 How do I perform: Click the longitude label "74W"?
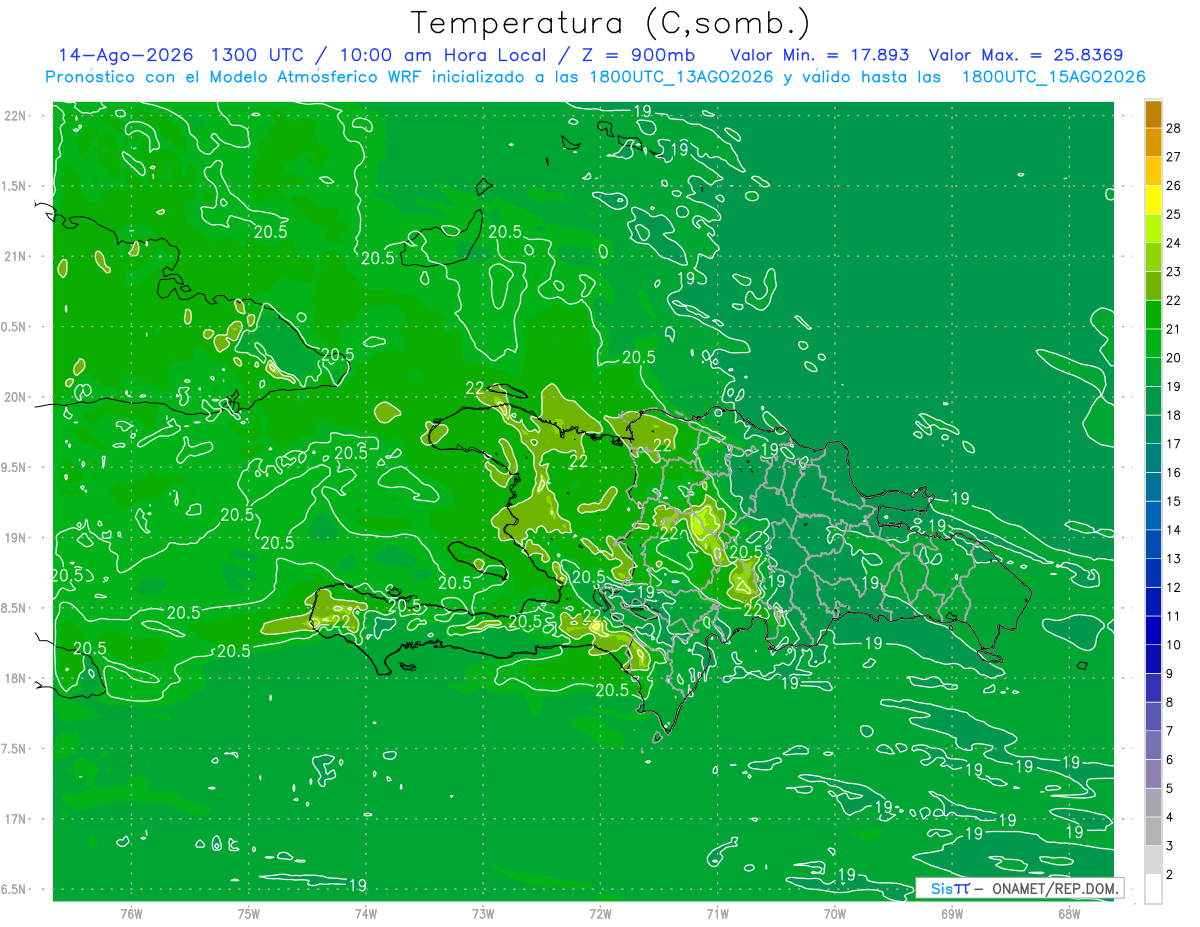[x=366, y=913]
